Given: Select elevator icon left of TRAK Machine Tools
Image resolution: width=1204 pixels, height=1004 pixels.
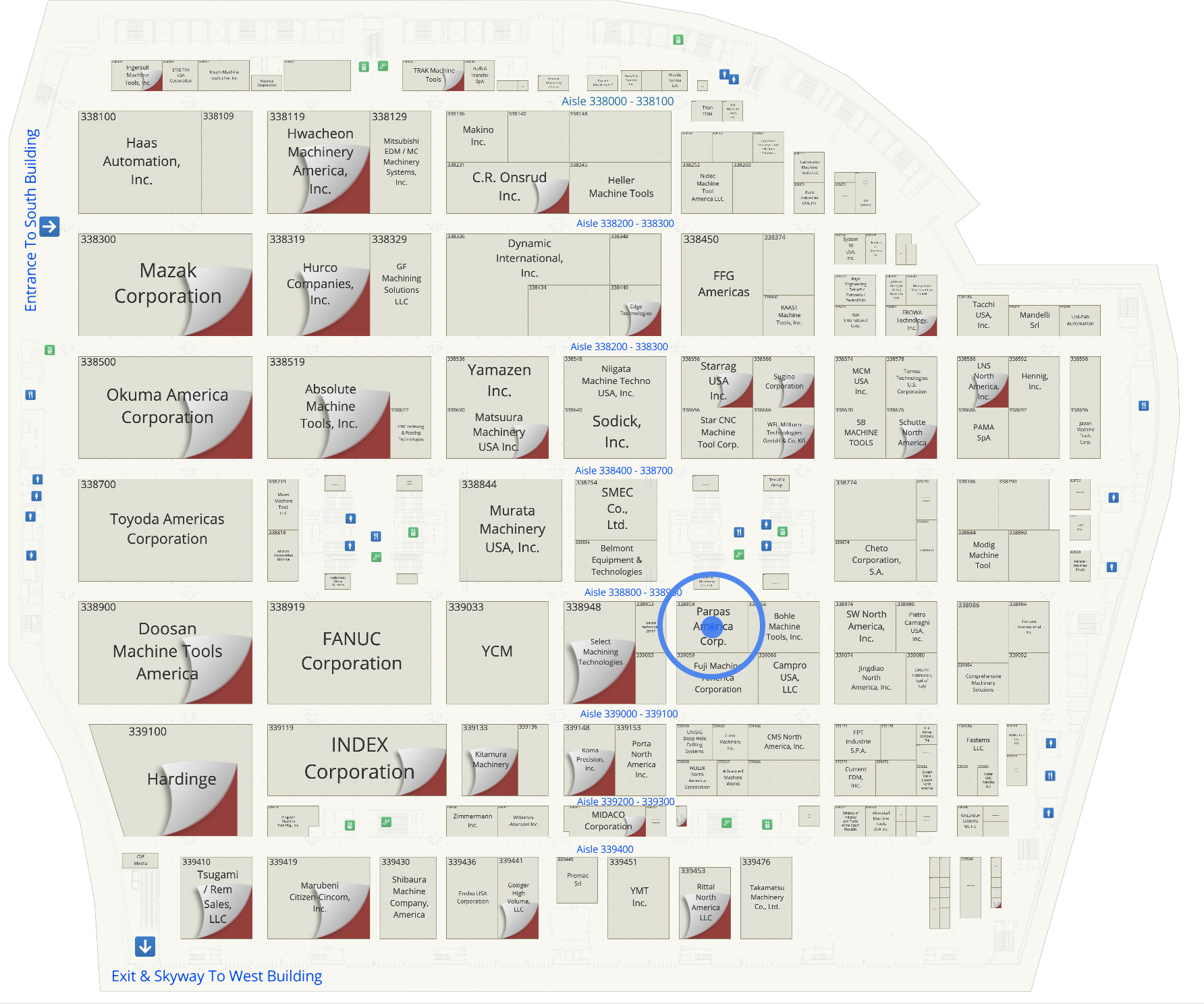Looking at the screenshot, I should point(364,67).
